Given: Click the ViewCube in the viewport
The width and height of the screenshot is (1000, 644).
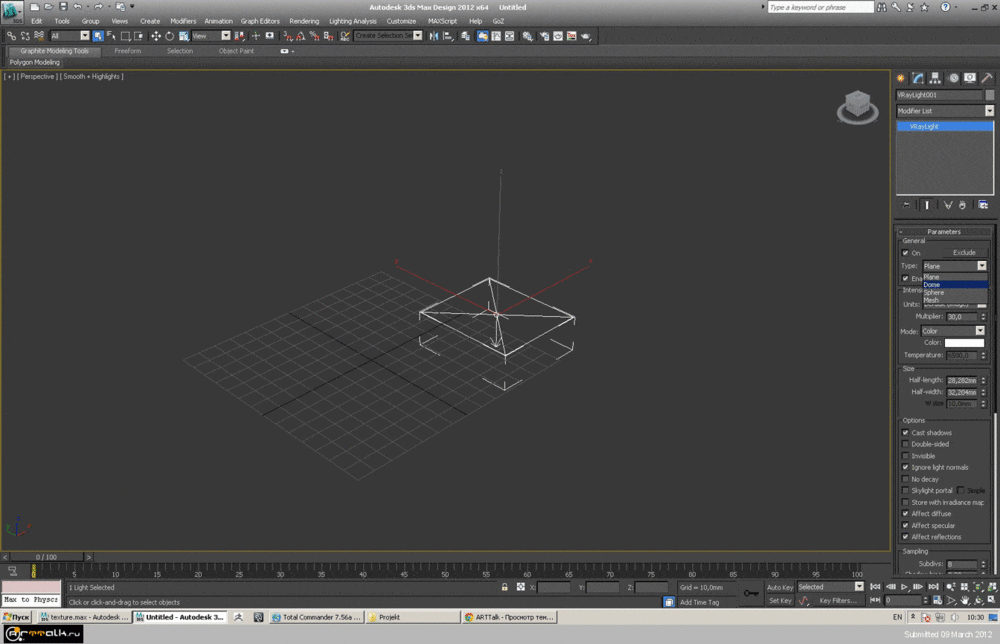Looking at the screenshot, I should (x=857, y=106).
